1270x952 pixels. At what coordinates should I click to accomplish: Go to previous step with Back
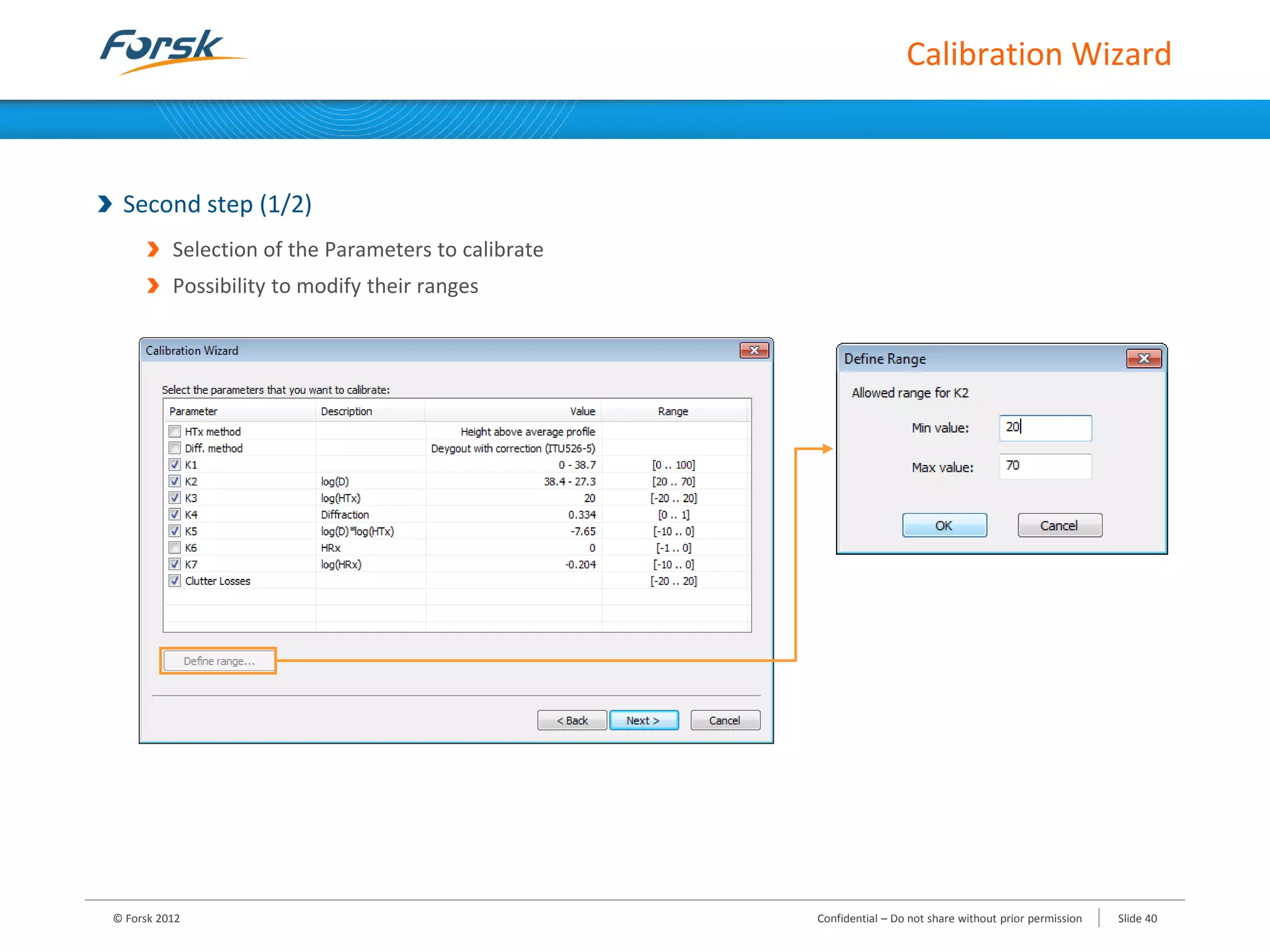(x=572, y=720)
